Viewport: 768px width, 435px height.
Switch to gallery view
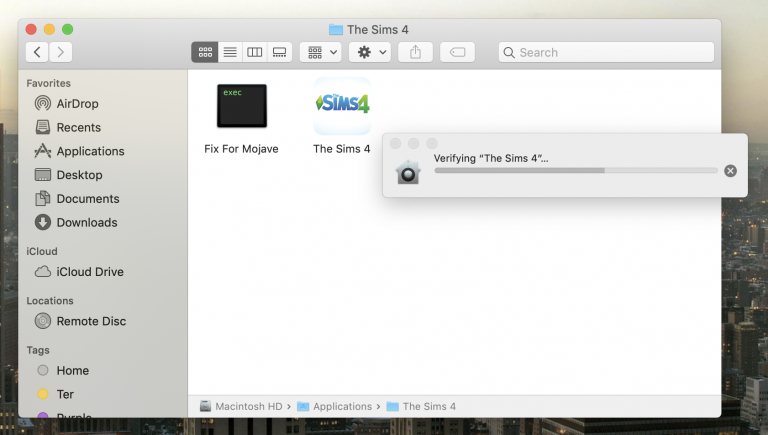(280, 52)
